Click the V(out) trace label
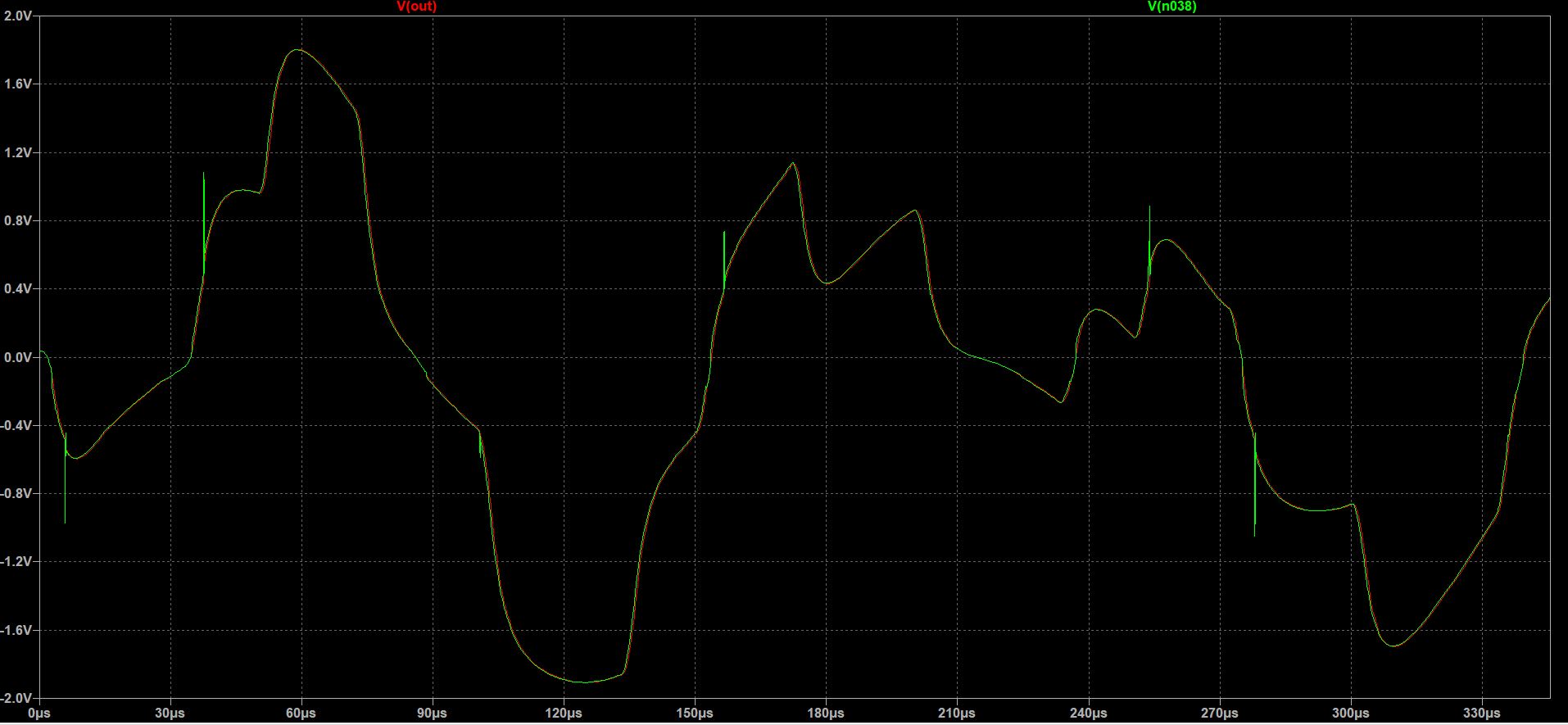This screenshot has height=725, width=1568. click(x=417, y=7)
